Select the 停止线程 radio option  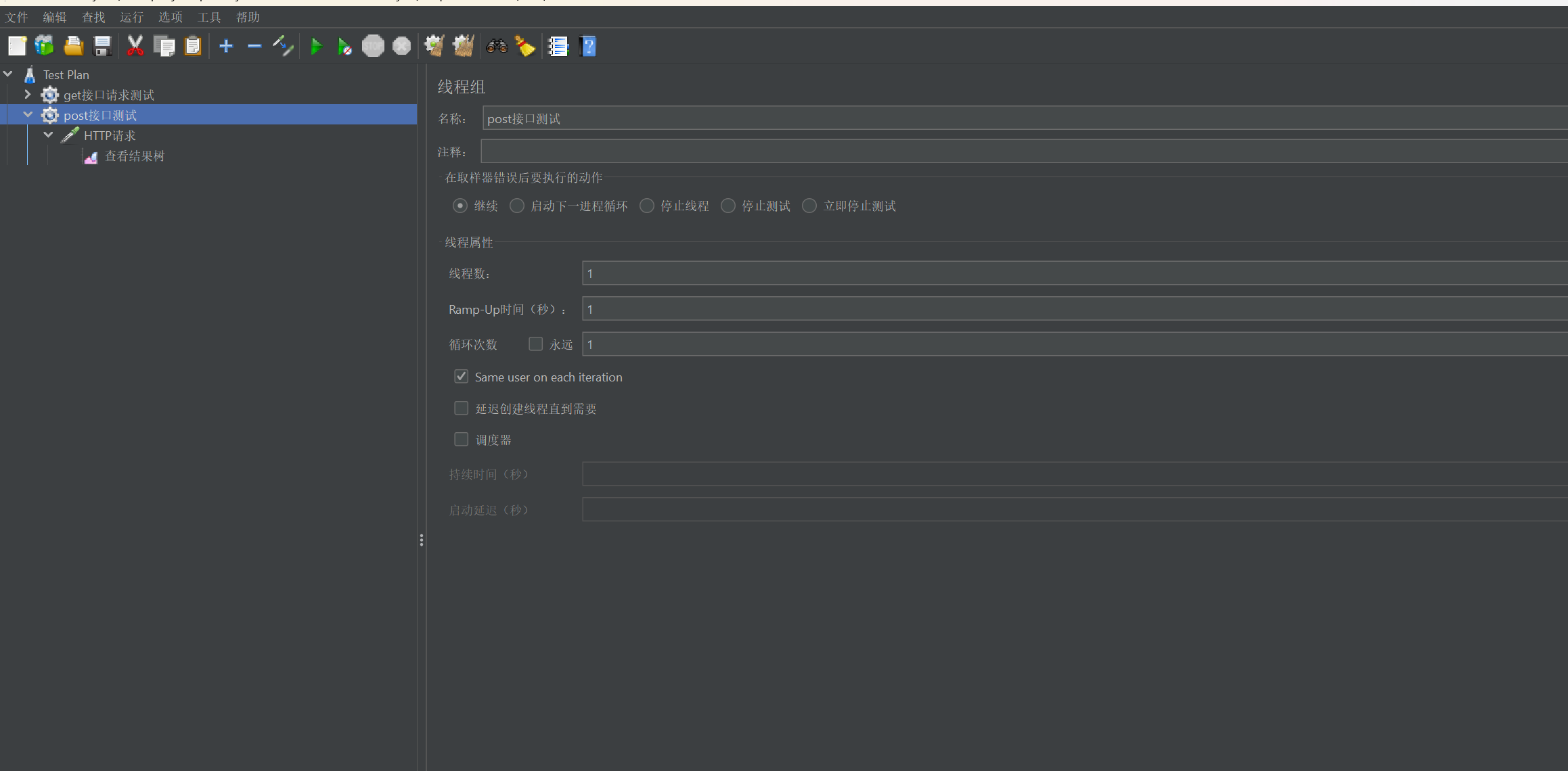pyautogui.click(x=647, y=206)
